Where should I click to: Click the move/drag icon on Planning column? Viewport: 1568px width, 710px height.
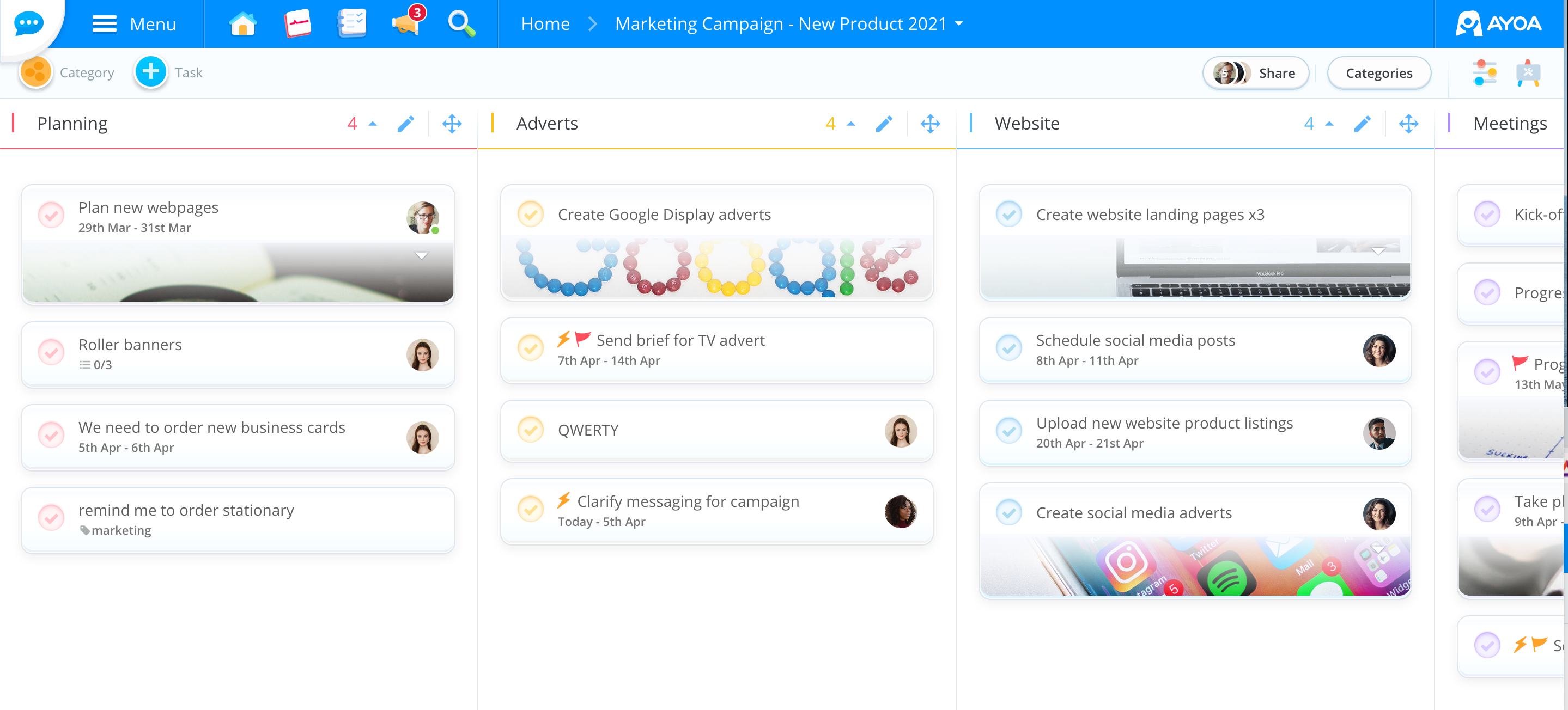pyautogui.click(x=451, y=124)
